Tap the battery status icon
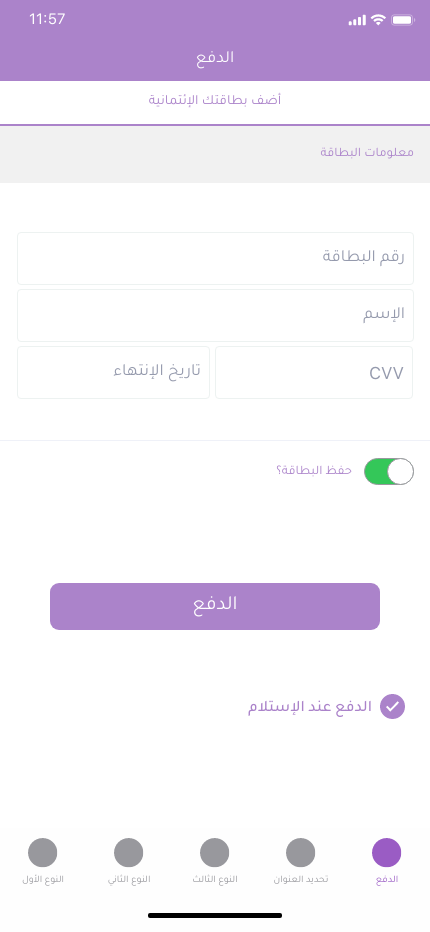The image size is (430, 932). tap(403, 20)
